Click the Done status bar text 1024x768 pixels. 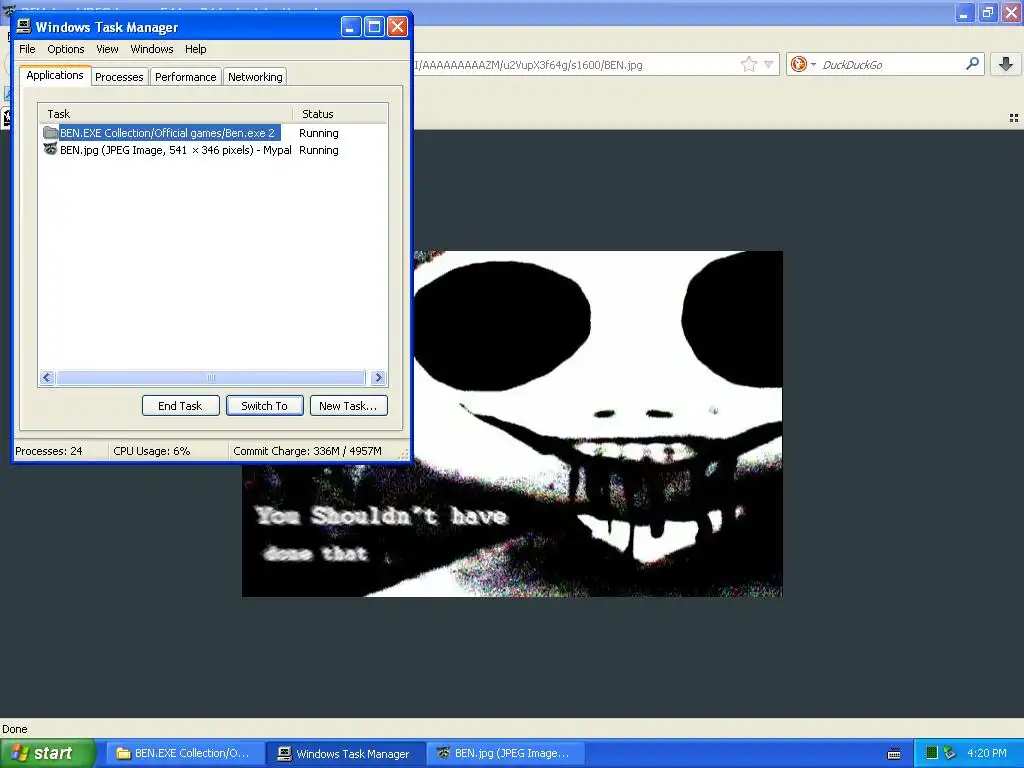(x=14, y=729)
